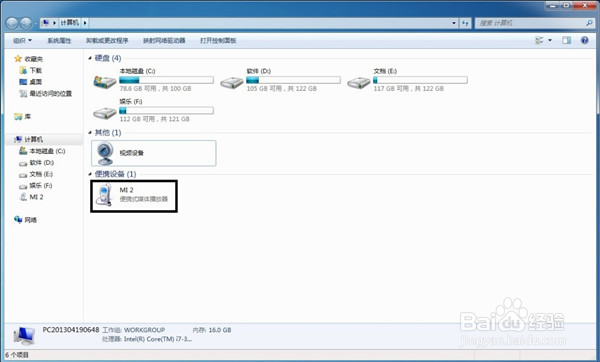Click the computer icon in the details pane
The height and width of the screenshot is (362, 600).
pos(24,336)
